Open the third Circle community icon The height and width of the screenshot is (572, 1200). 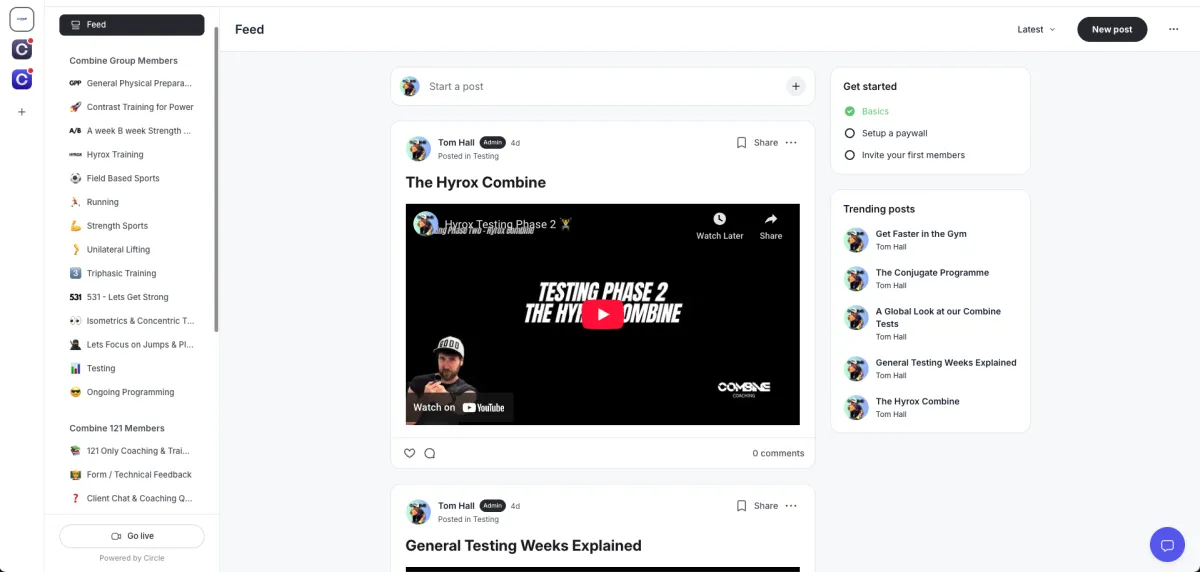(x=22, y=79)
